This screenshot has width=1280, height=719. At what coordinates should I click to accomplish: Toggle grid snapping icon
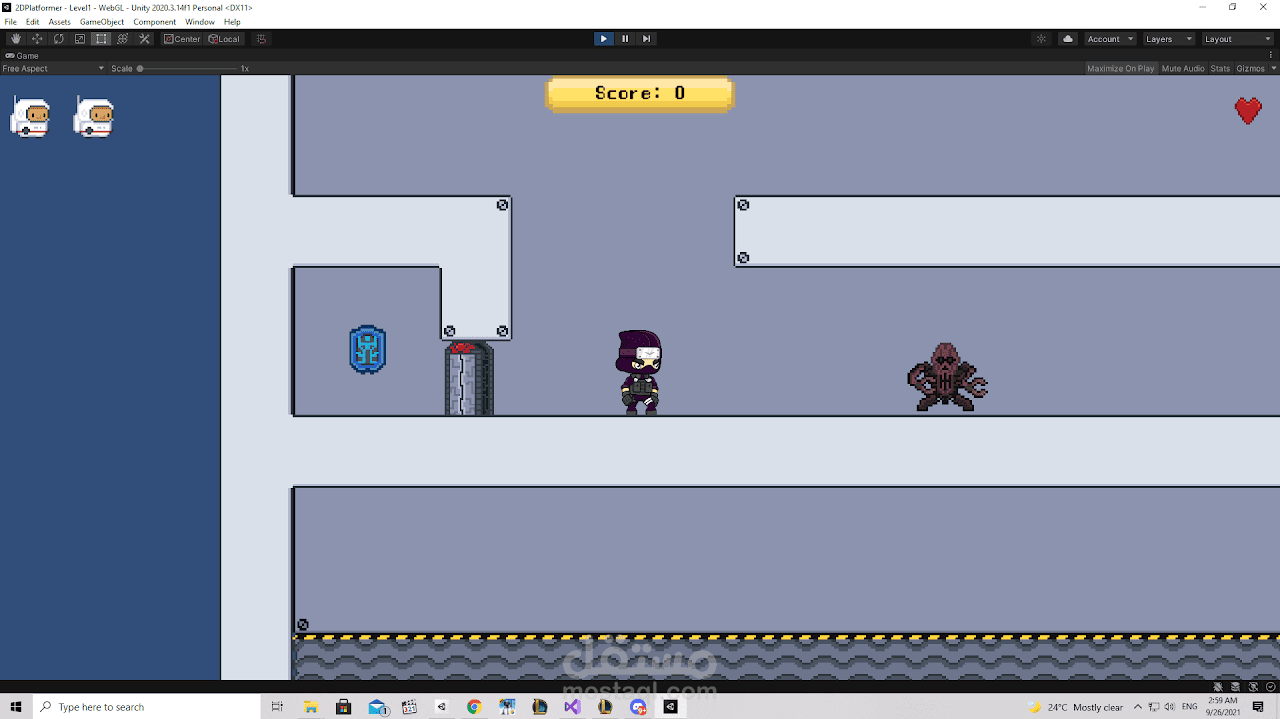click(x=261, y=39)
